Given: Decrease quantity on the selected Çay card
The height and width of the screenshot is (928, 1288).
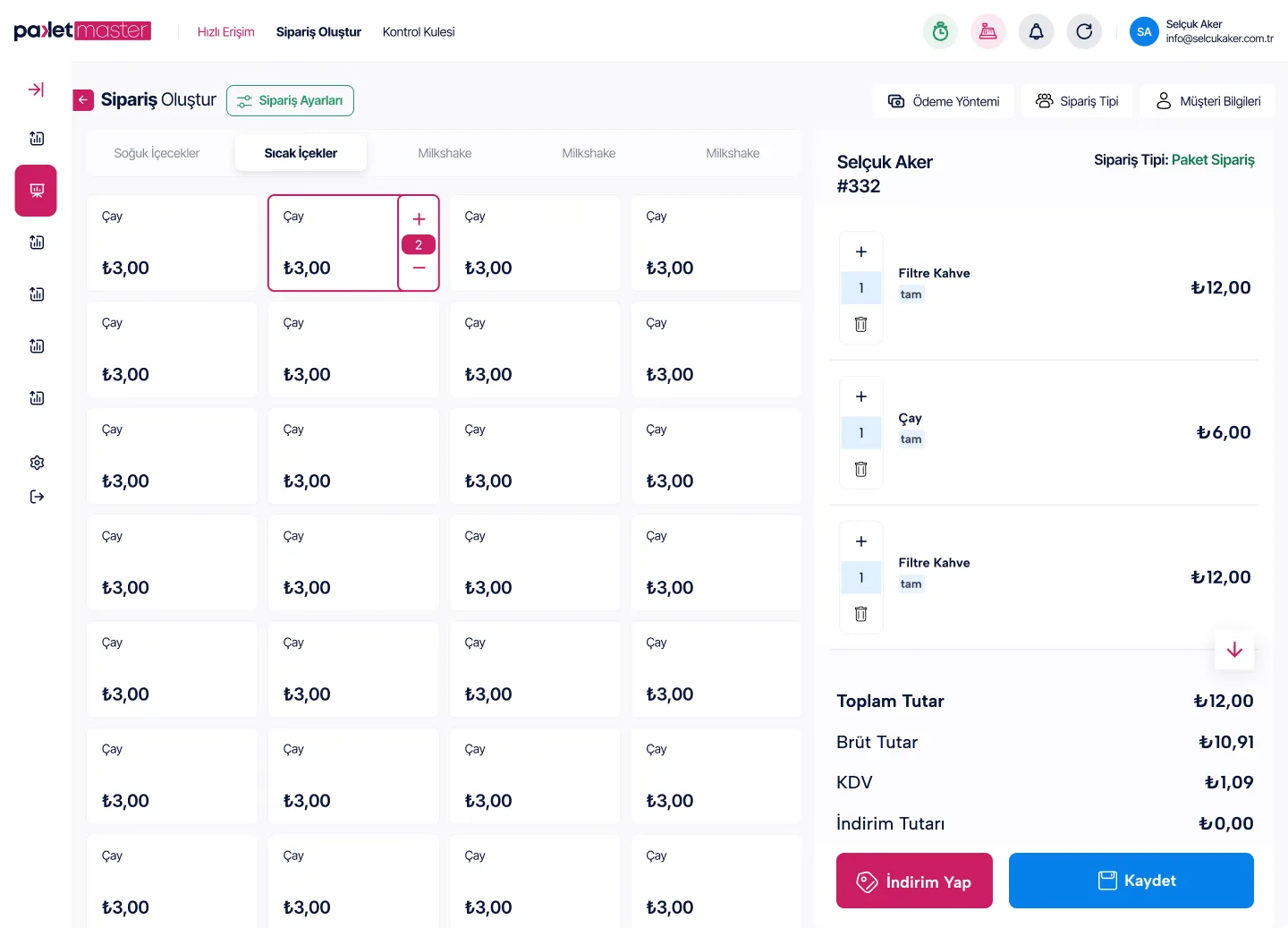Looking at the screenshot, I should coord(419,268).
